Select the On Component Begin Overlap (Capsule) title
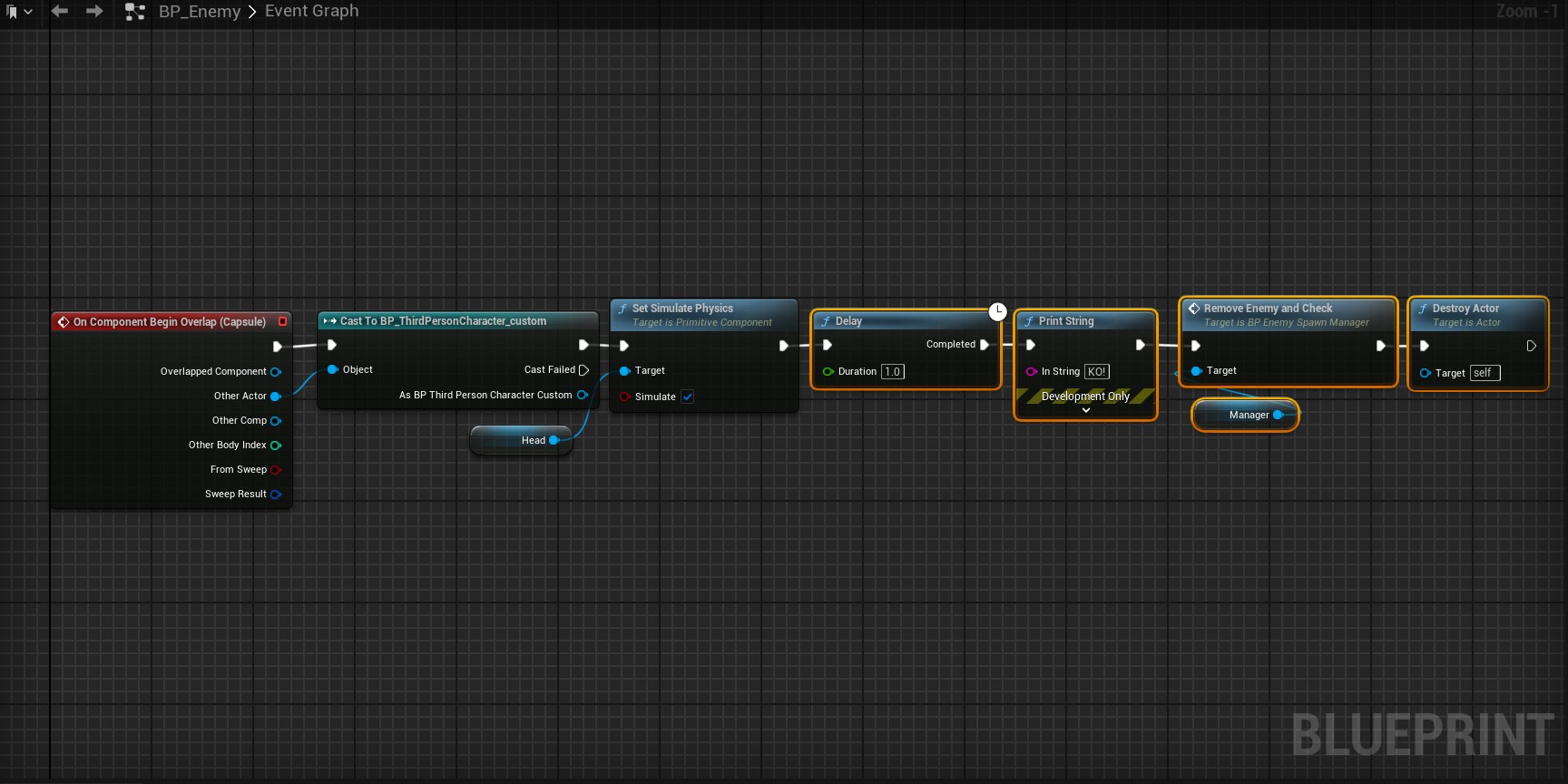This screenshot has width=1568, height=784. tap(170, 322)
